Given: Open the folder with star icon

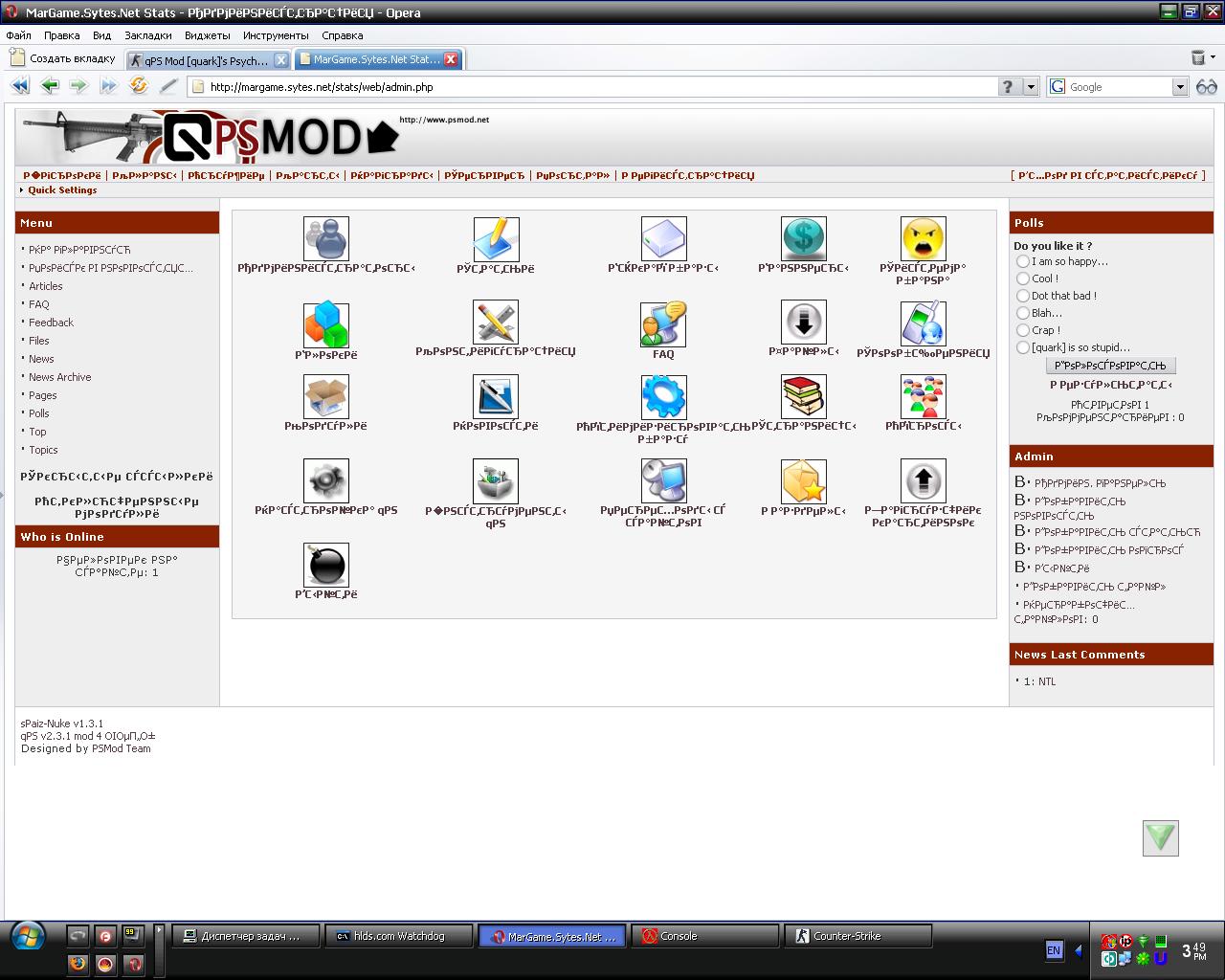Looking at the screenshot, I should click(804, 480).
